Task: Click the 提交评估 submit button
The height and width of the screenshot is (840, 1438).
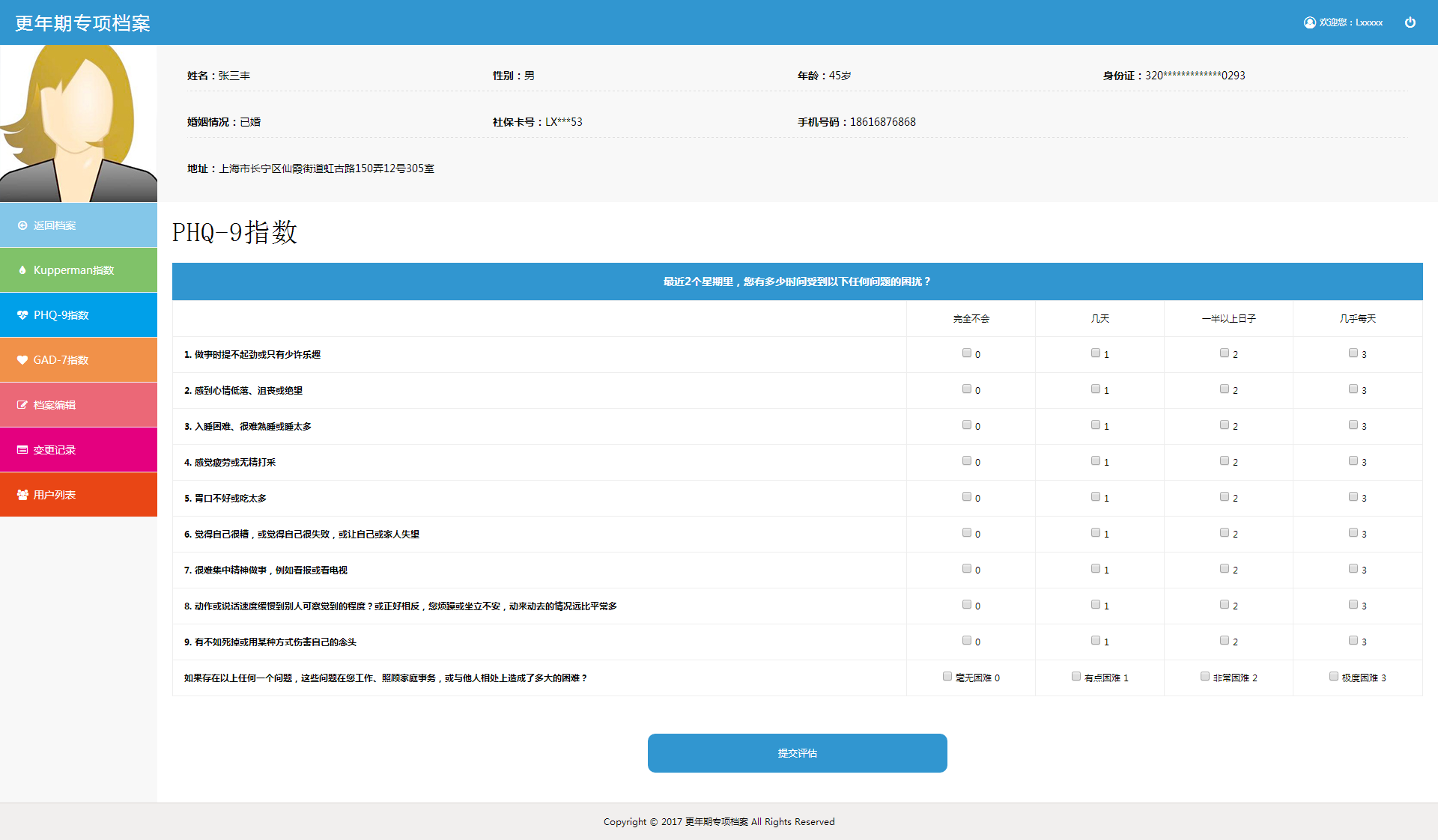Action: (x=797, y=753)
